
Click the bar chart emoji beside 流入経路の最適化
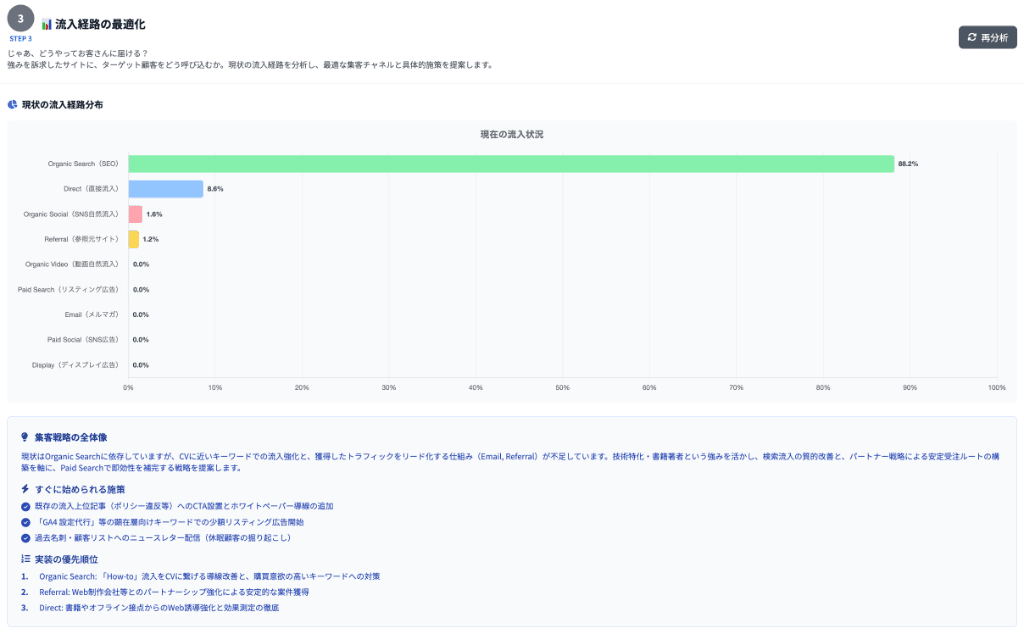[46, 23]
